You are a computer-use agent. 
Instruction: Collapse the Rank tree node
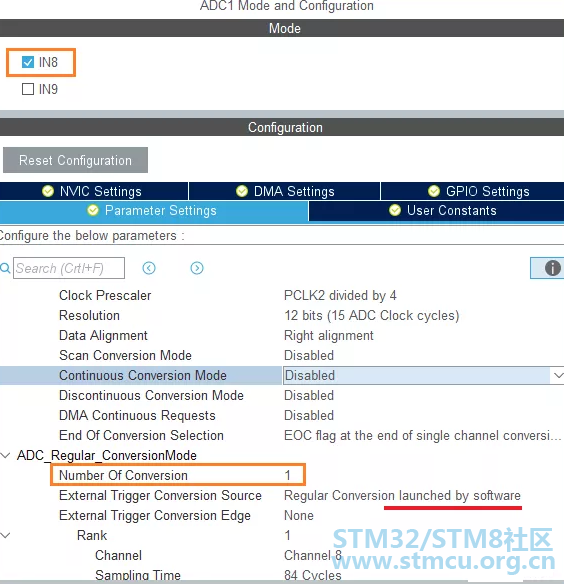click(5, 535)
